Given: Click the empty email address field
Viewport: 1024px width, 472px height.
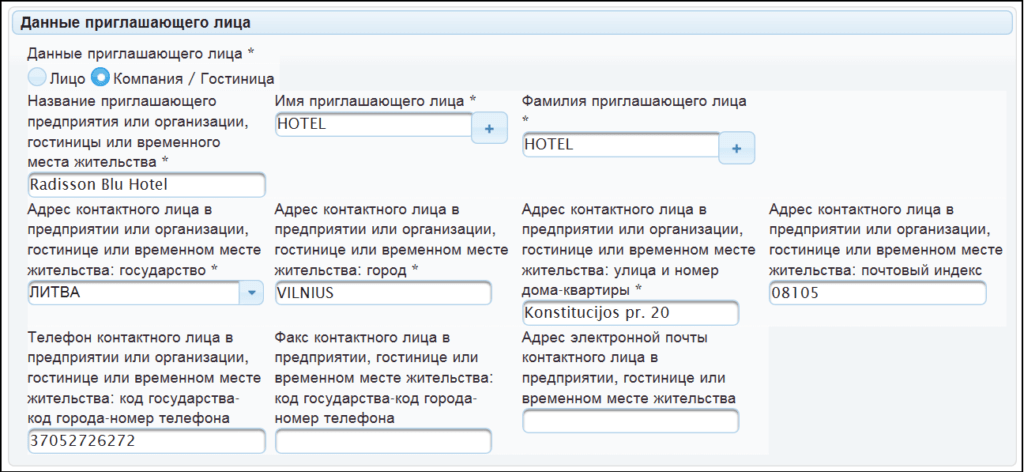Looking at the screenshot, I should 630,422.
